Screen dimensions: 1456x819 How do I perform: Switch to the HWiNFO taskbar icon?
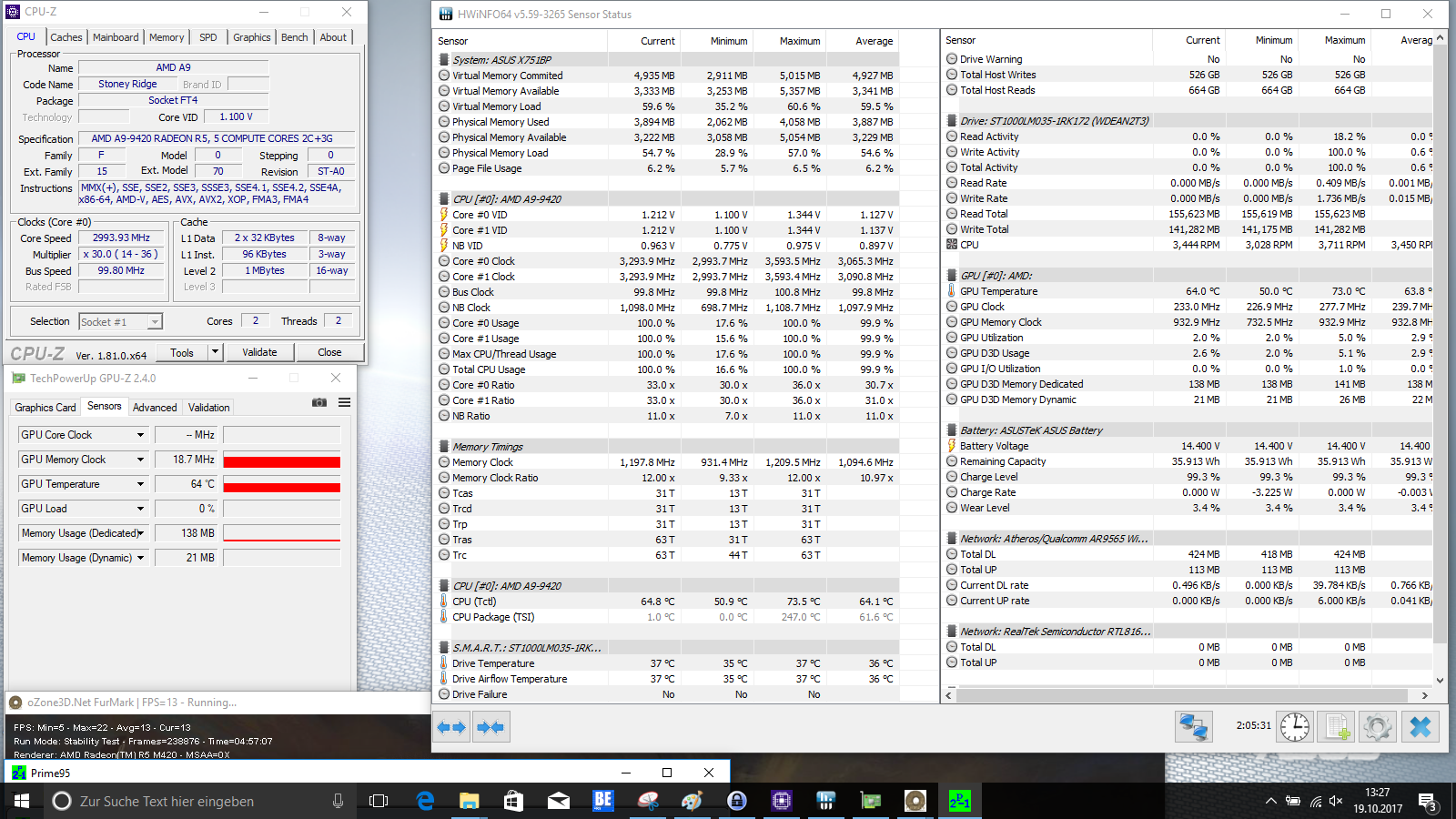point(826,801)
